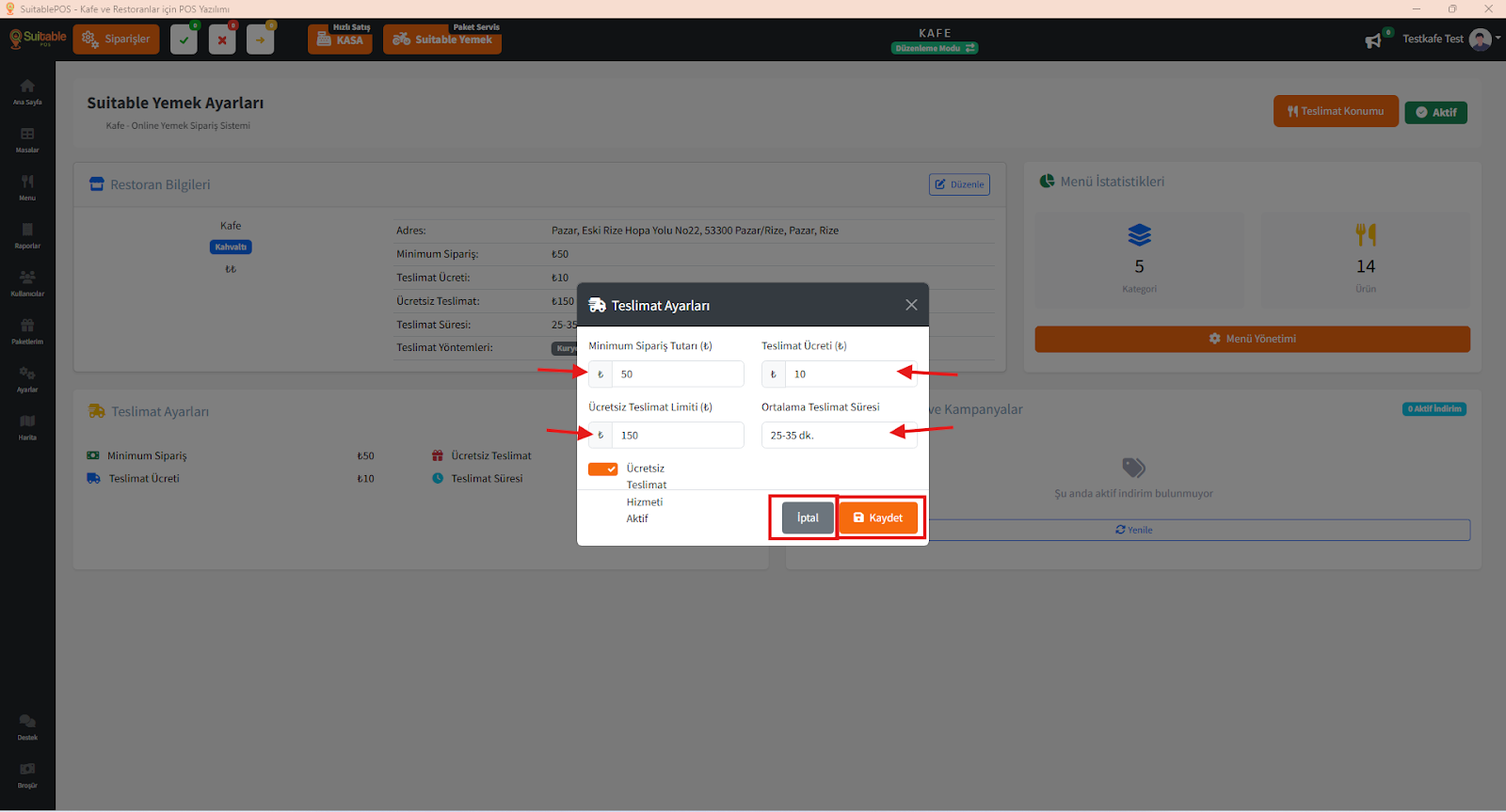Click the green Aktif status button
The height and width of the screenshot is (812, 1506).
(x=1435, y=112)
